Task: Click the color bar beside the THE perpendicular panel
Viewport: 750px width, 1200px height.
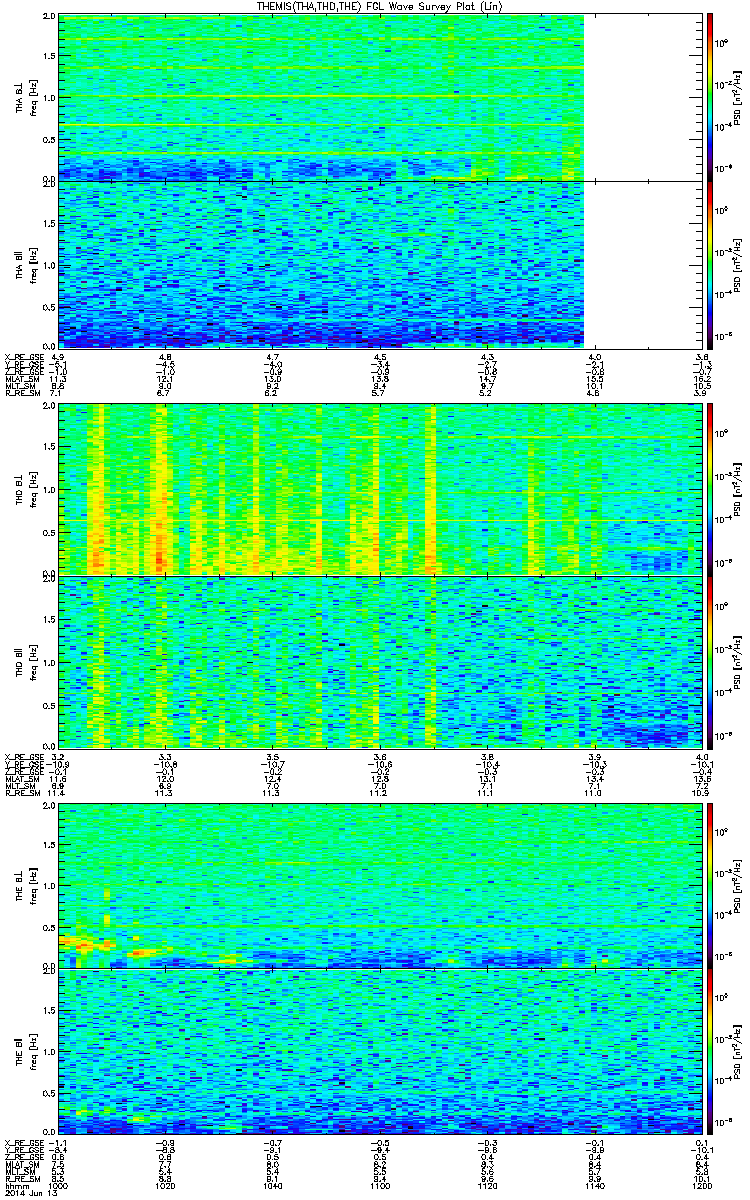Action: 709,883
